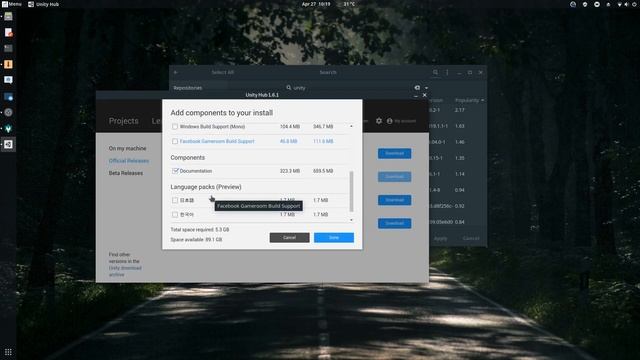The image size is (640, 360).
Task: Open the Unity download archive link
Action: point(125,271)
